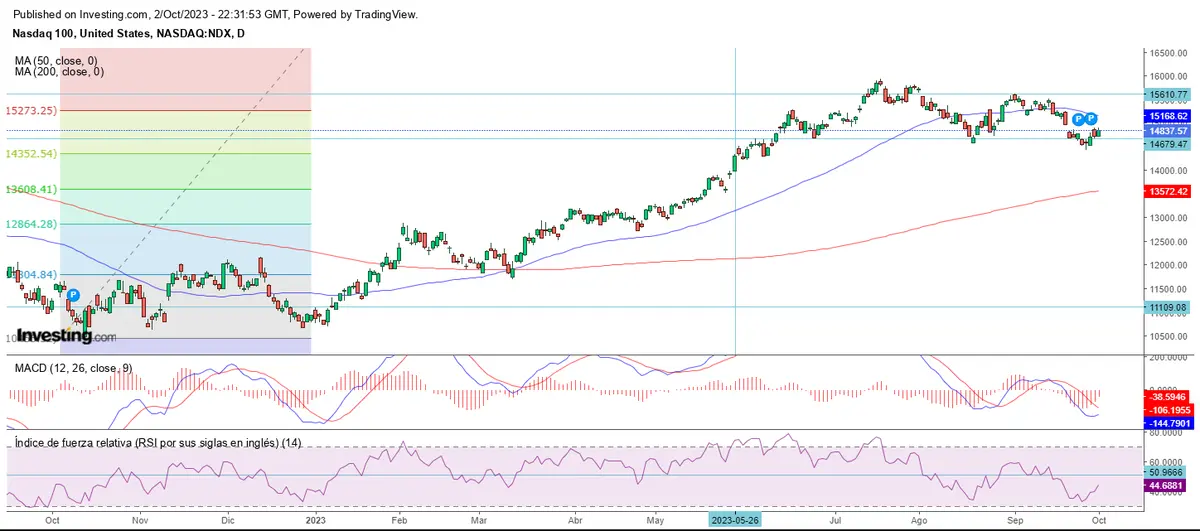
Task: Click the 14837.57 current price label
Action: click(x=1168, y=130)
